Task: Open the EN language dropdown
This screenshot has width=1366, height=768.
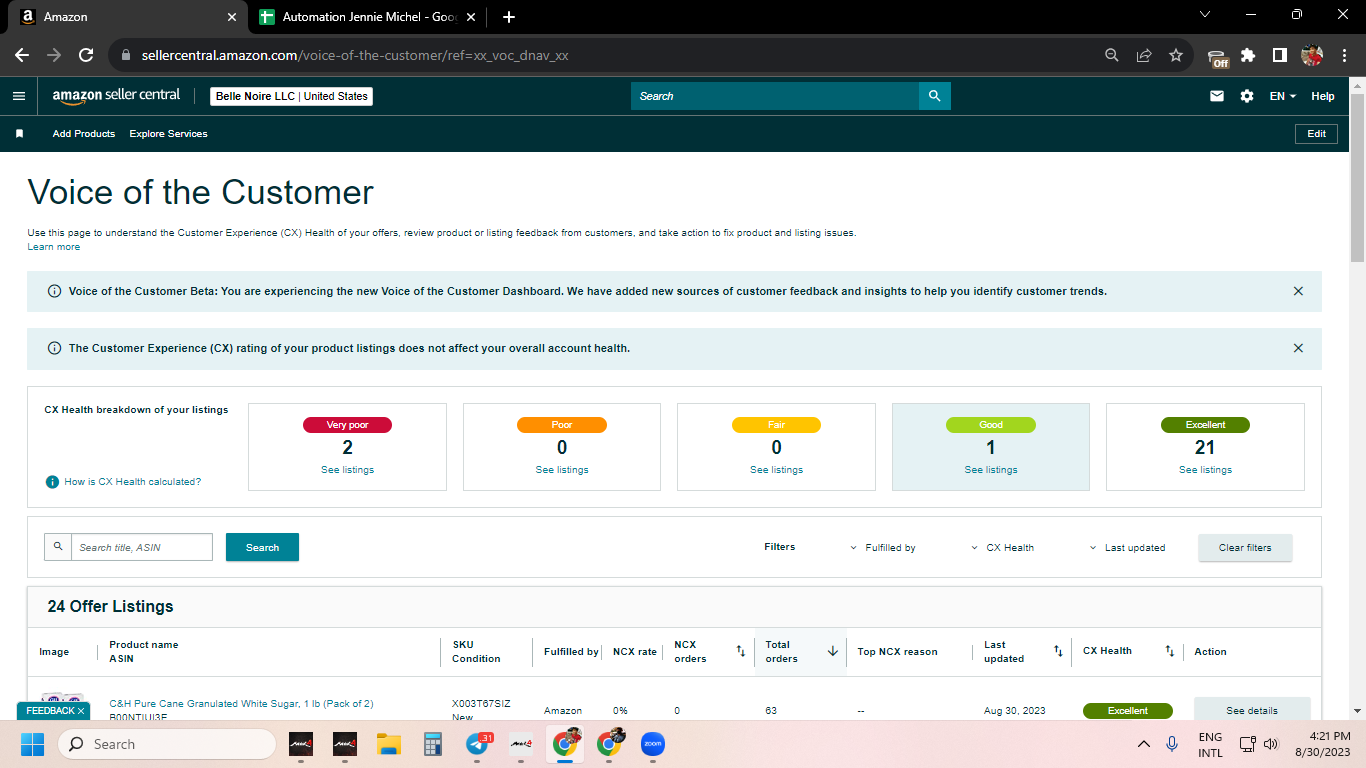Action: point(1283,96)
